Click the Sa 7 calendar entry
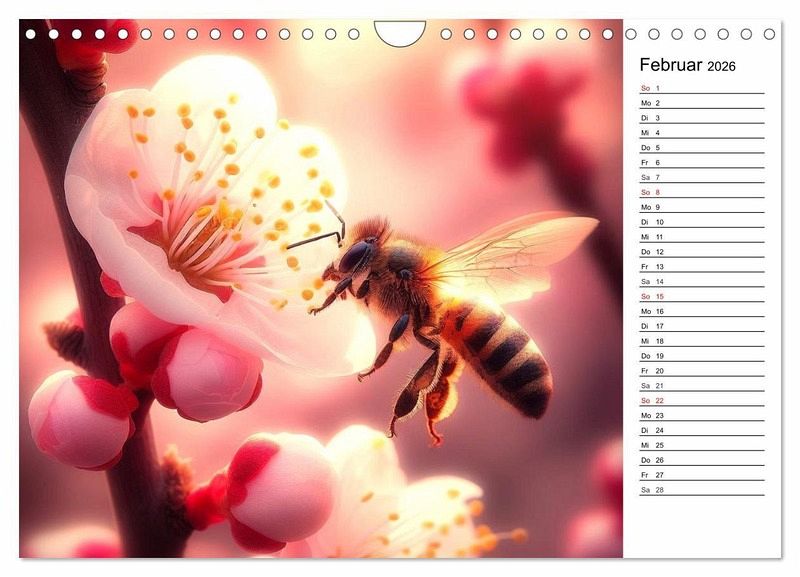The width and height of the screenshot is (800, 577). click(x=700, y=177)
